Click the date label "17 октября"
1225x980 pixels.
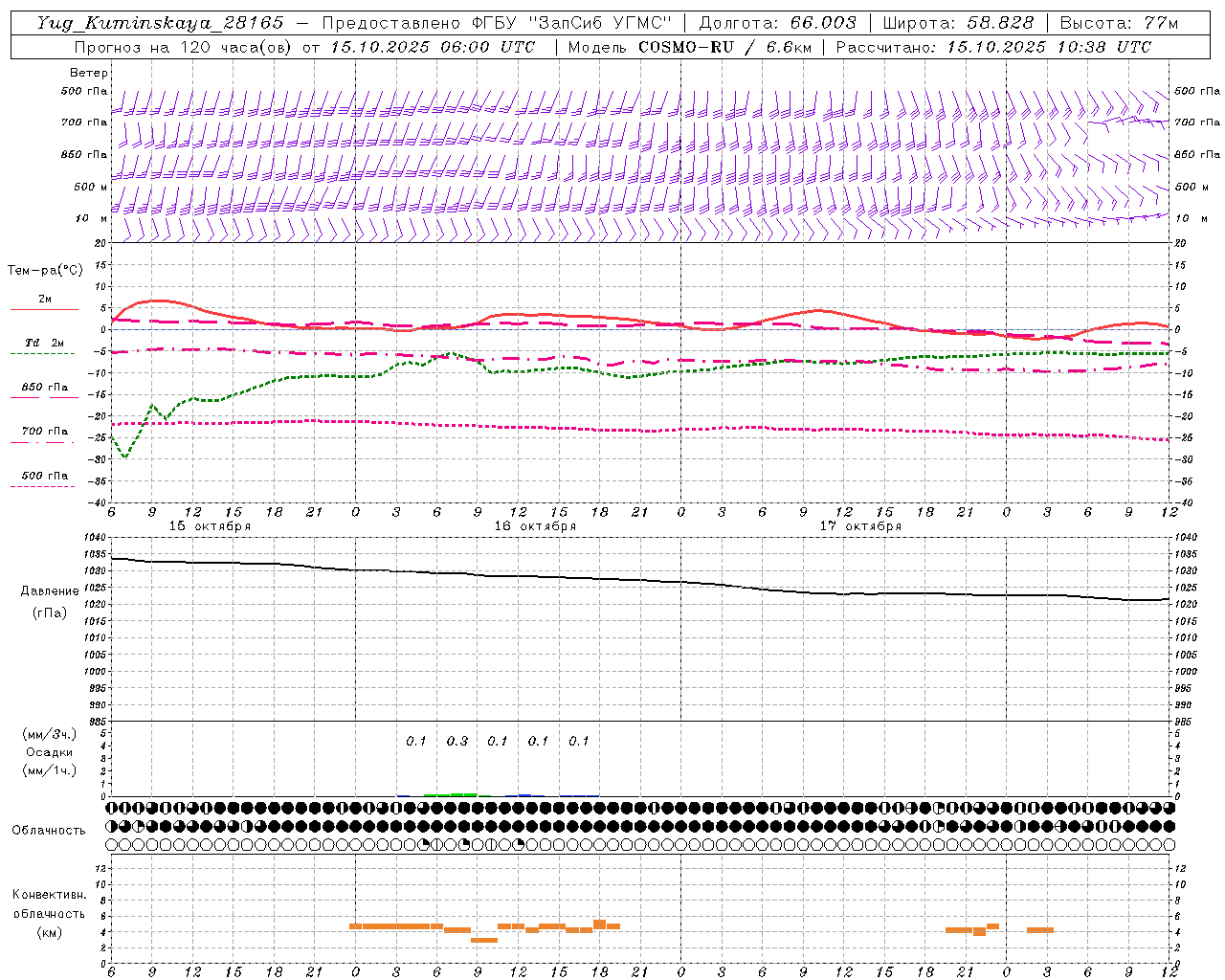pyautogui.click(x=860, y=526)
